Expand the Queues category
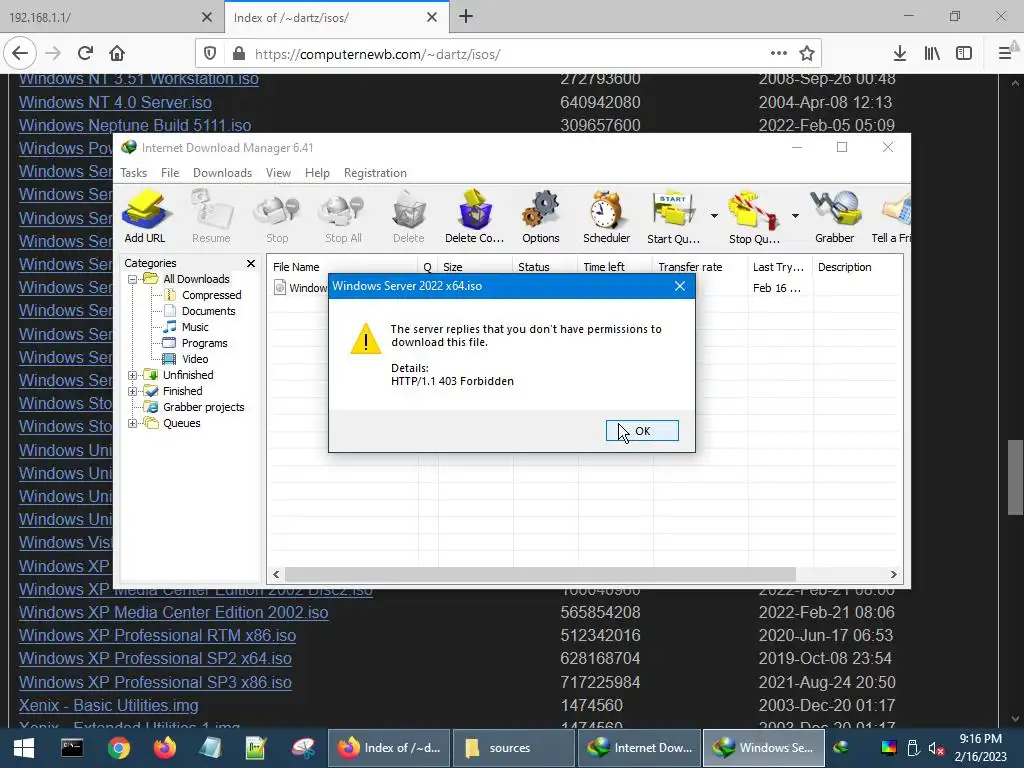 click(x=133, y=423)
